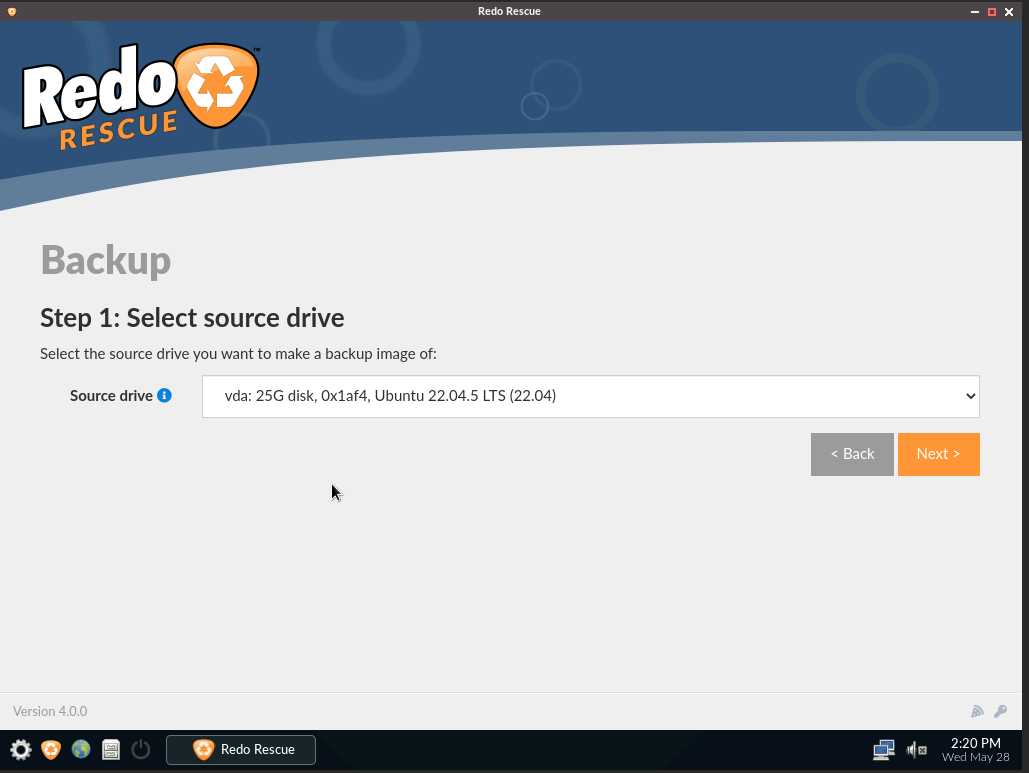This screenshot has width=1029, height=773.
Task: Open the network status tray icon
Action: [883, 749]
